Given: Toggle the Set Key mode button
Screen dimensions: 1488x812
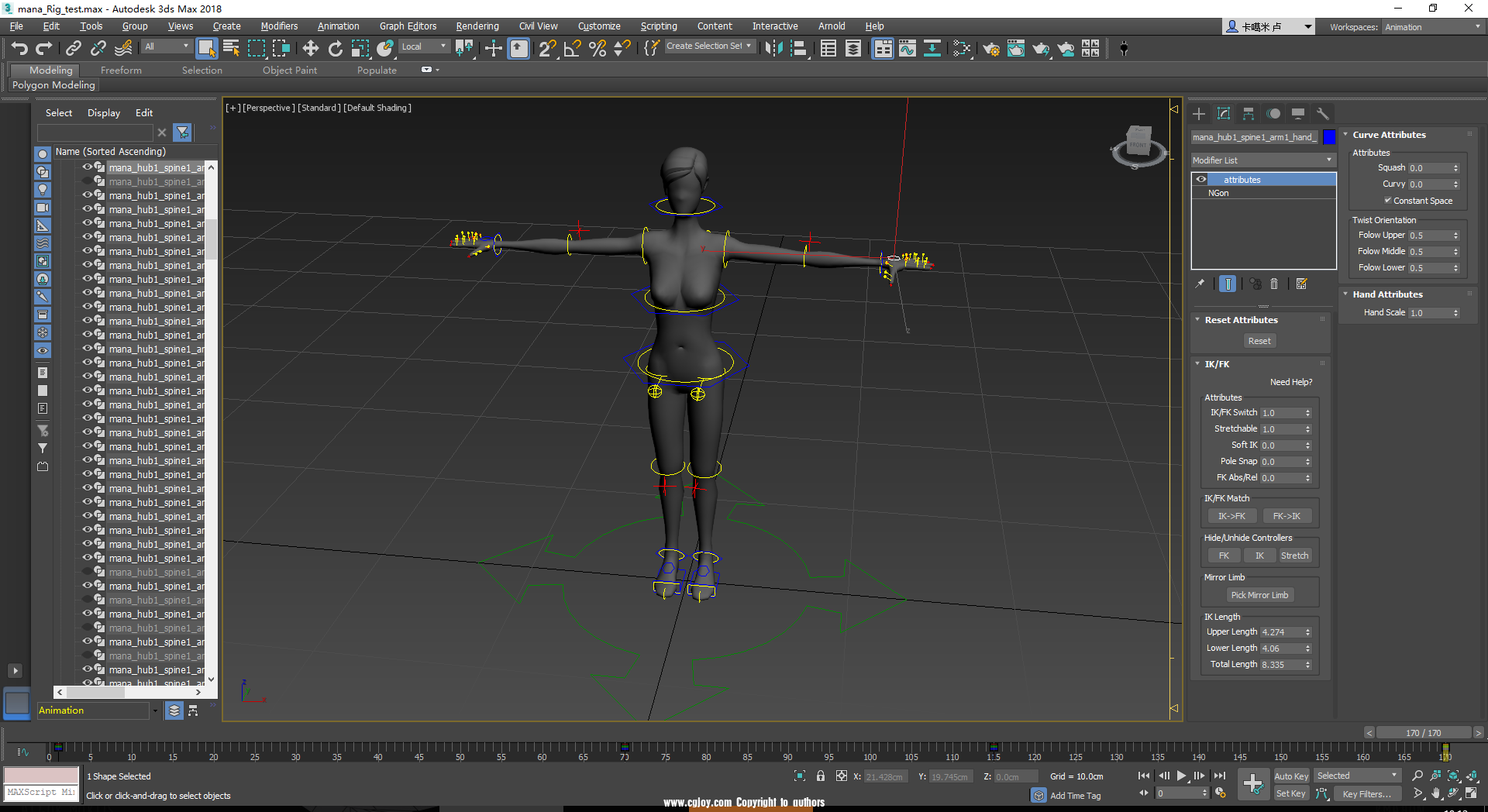Looking at the screenshot, I should tap(1291, 793).
